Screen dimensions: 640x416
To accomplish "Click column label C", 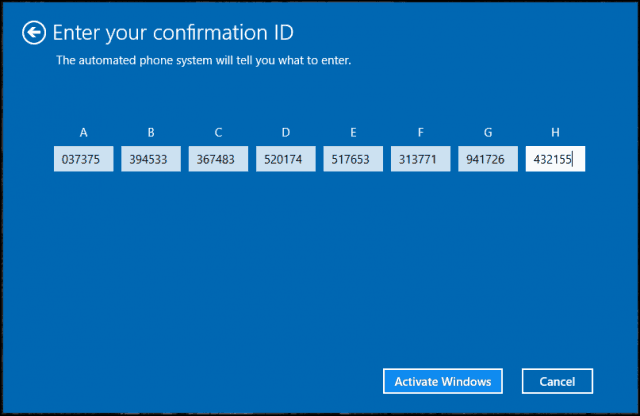I will point(218,132).
